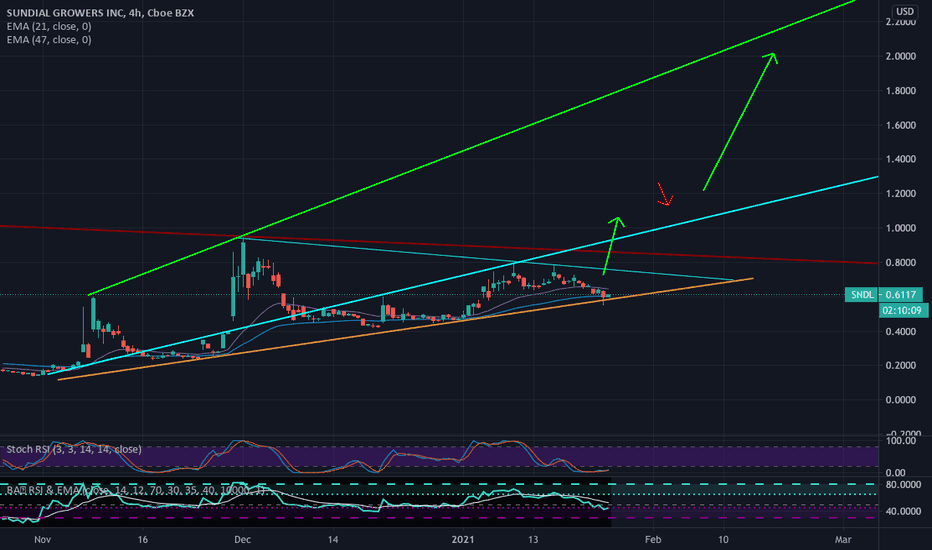The height and width of the screenshot is (550, 932).
Task: Click the 02:10:09 countdown label
Action: 902,310
